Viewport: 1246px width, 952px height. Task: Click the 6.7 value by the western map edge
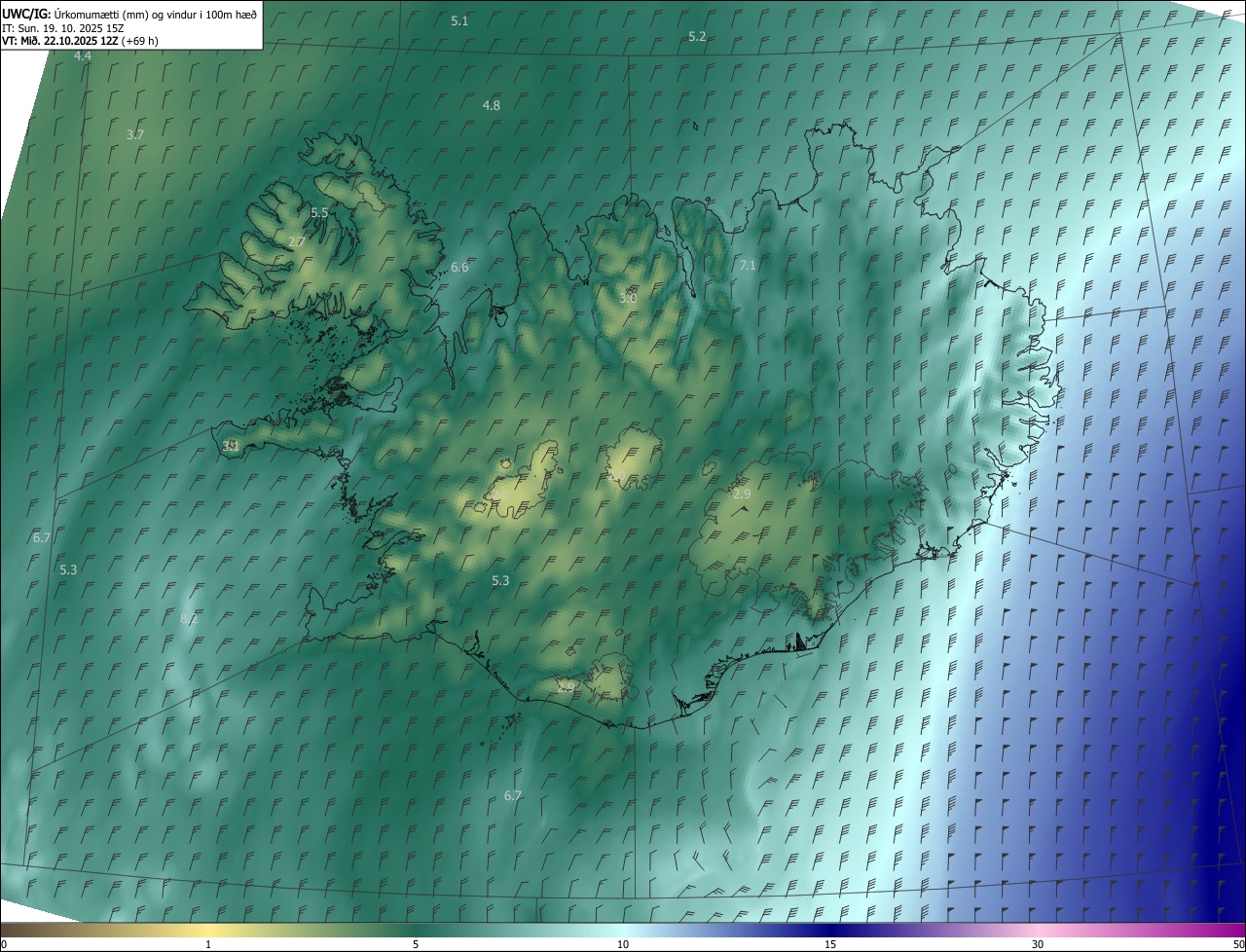coord(42,537)
